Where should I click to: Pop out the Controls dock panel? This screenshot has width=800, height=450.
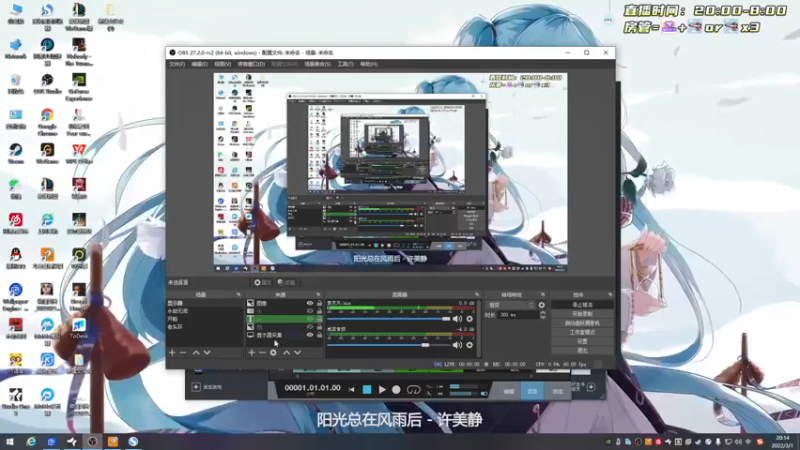coord(610,295)
